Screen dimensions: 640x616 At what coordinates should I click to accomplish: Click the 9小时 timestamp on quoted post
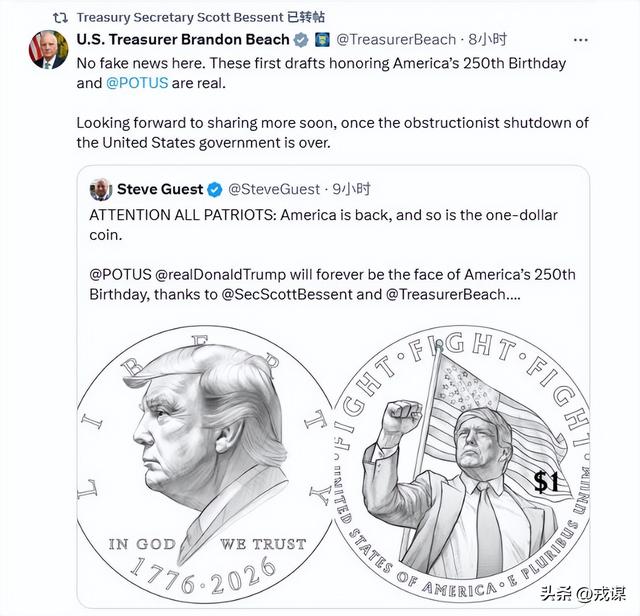click(x=351, y=189)
